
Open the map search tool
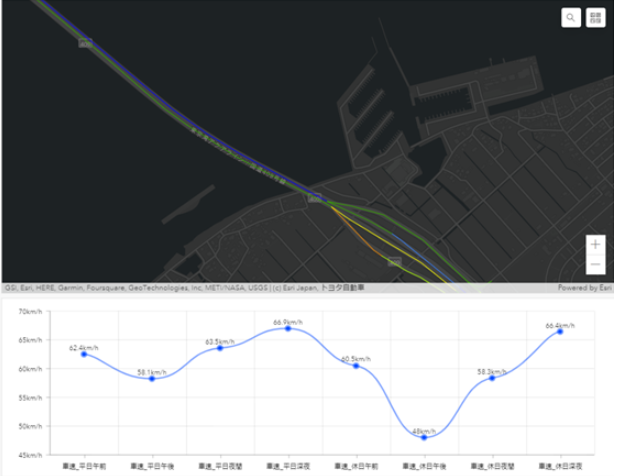pos(571,17)
